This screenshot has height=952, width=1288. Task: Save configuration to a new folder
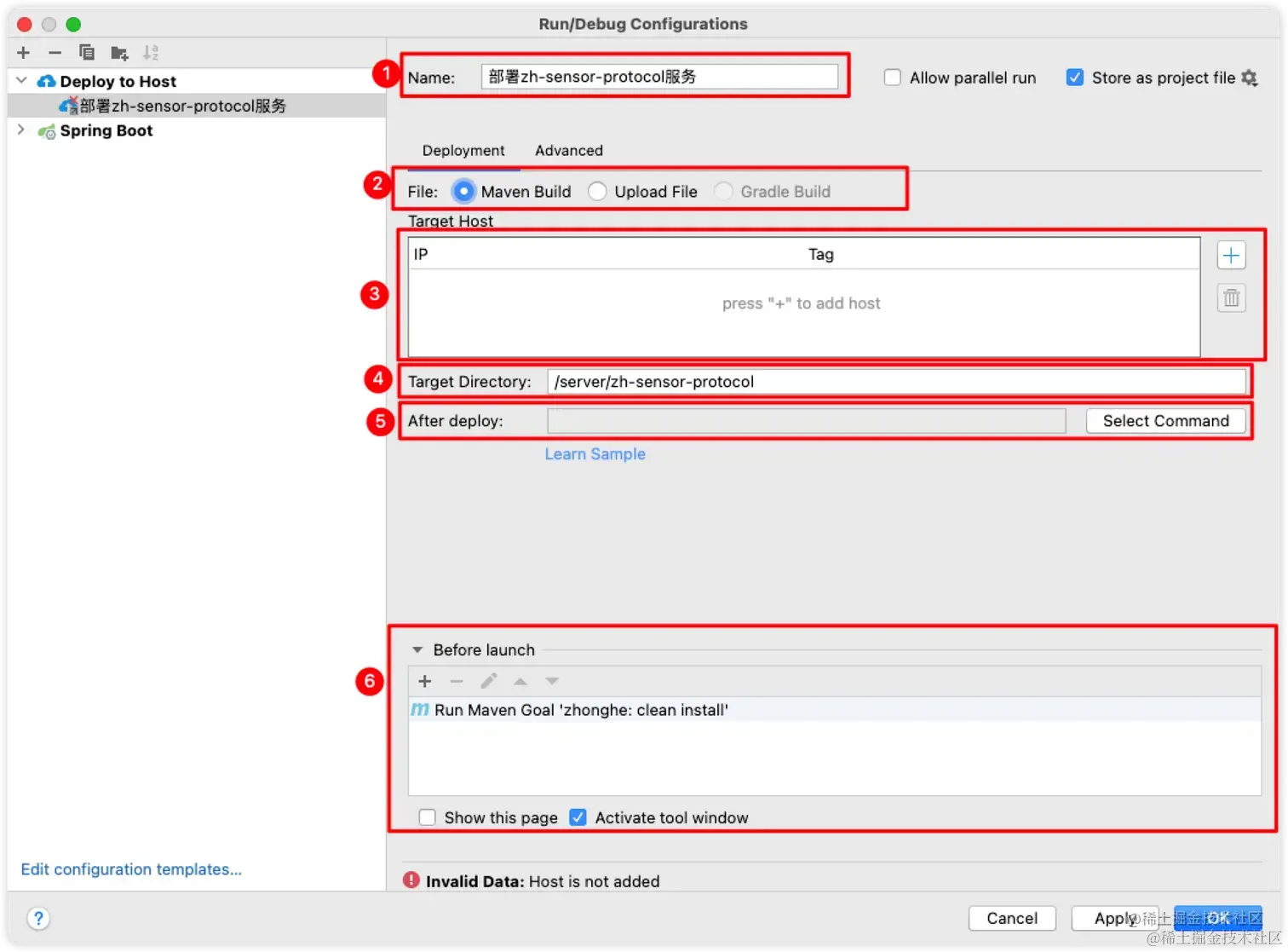pos(119,53)
